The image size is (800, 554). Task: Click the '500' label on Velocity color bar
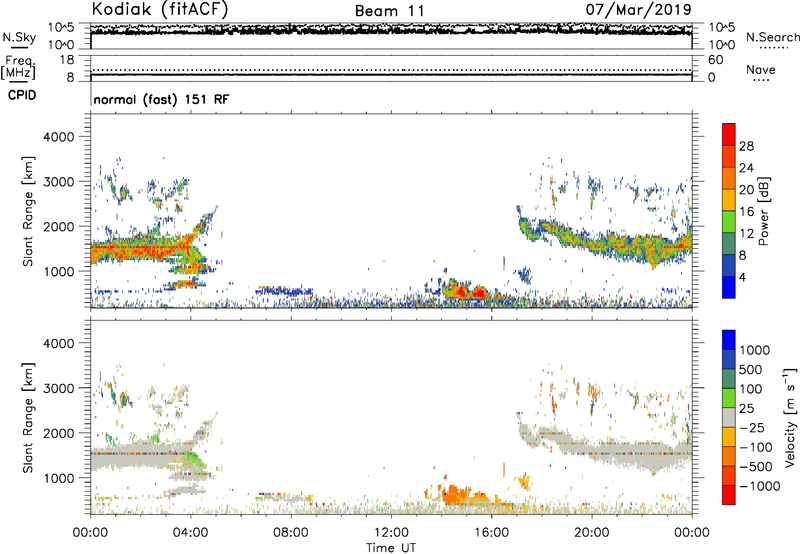point(751,370)
